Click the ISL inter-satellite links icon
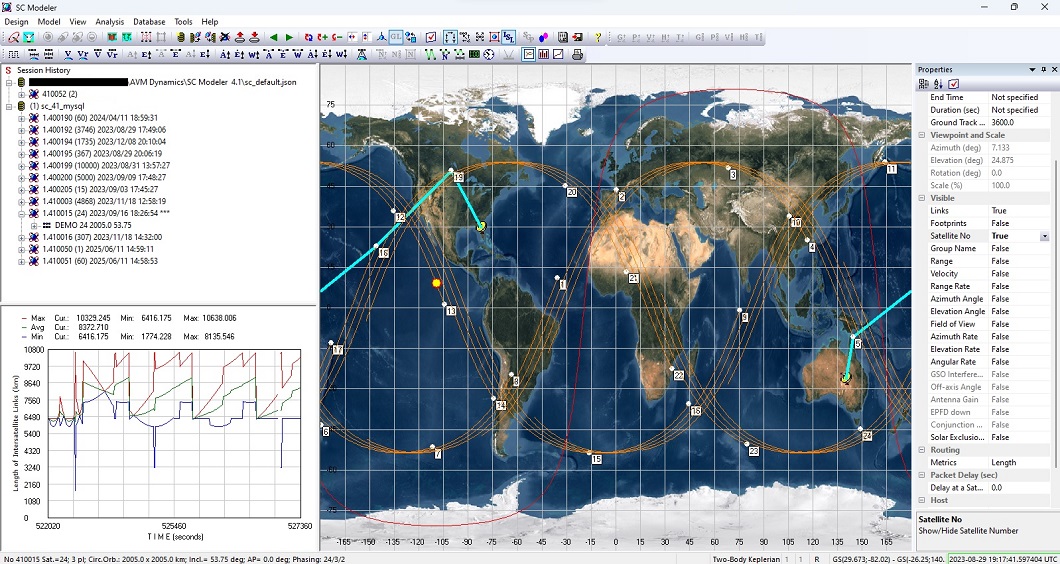Screen dimensions: 1060x564 pos(509,38)
